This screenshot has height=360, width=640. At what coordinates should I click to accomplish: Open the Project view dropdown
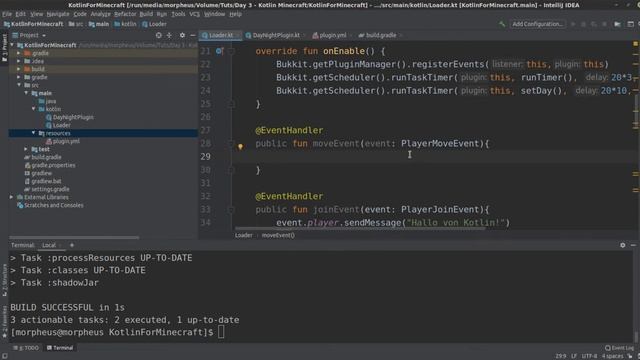point(29,36)
